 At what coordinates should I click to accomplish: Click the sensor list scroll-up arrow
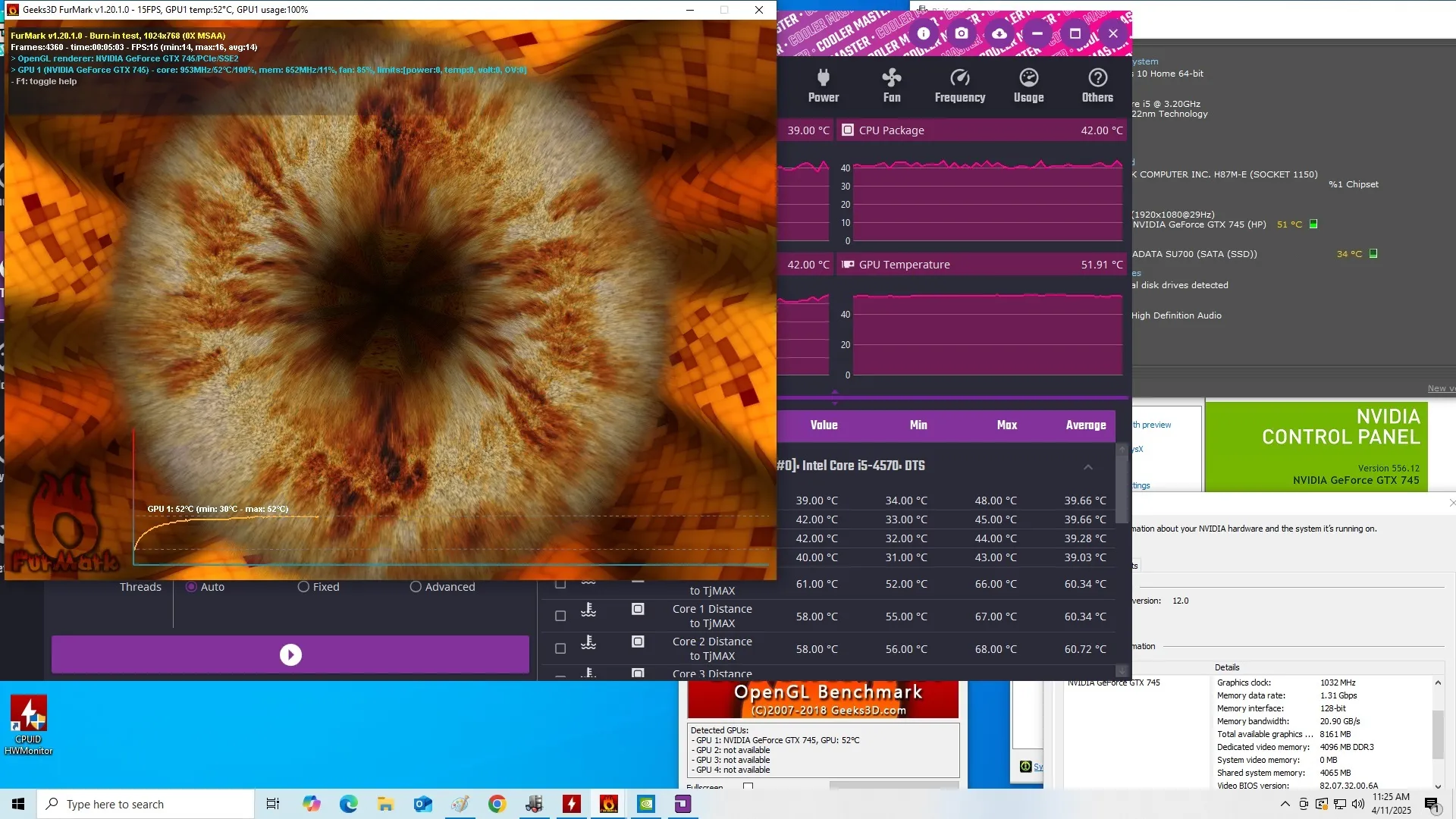point(1122,450)
